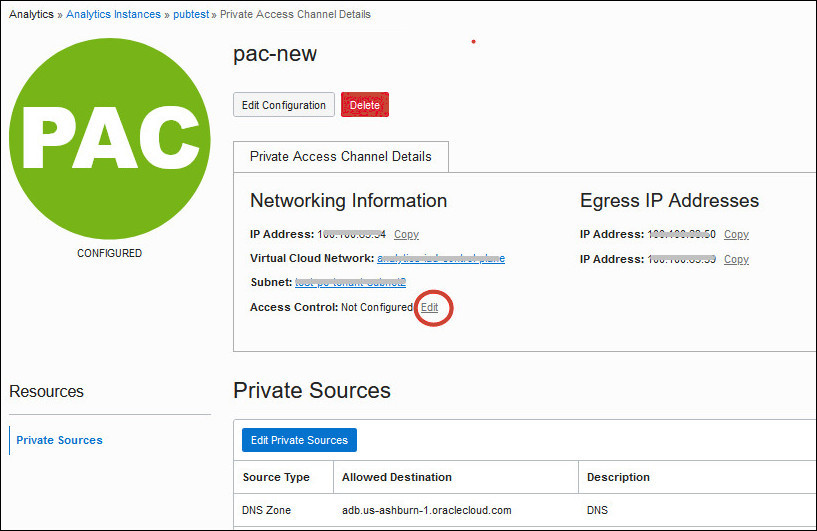Go to Analytics breadcrumb
817x531 pixels.
click(x=31, y=15)
